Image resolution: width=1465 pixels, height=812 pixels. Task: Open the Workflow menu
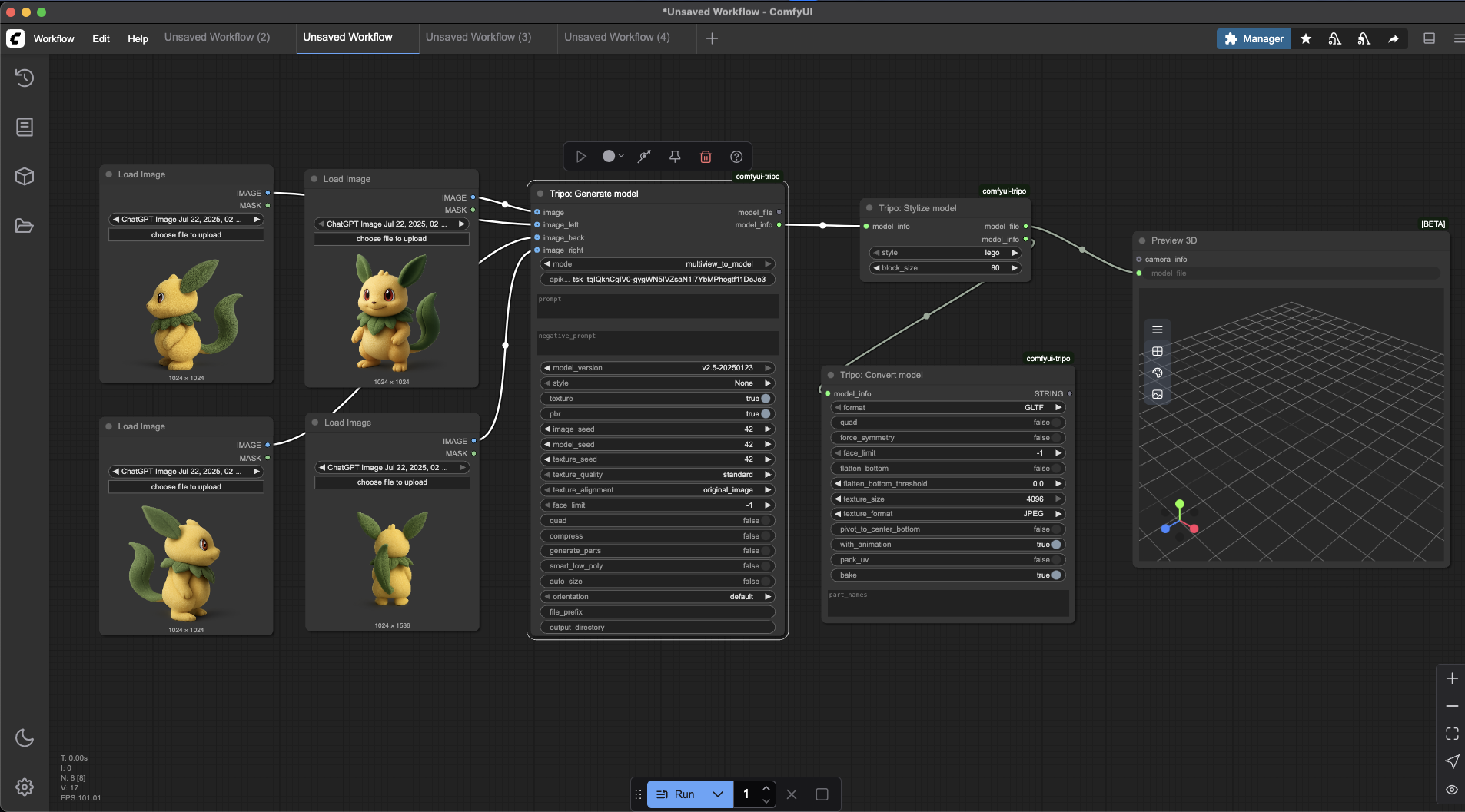(54, 38)
